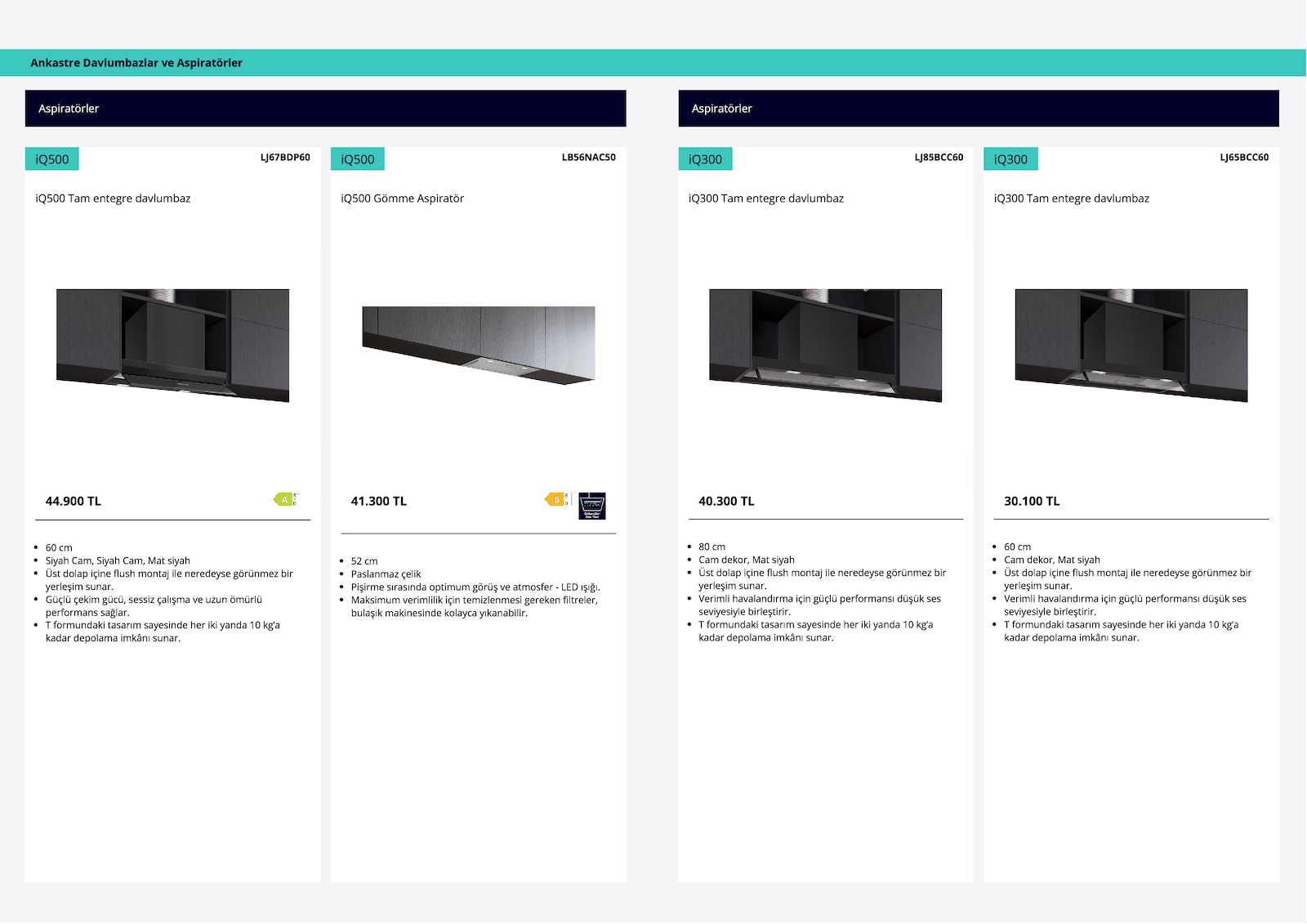Click the '80 cm' specification bullet
This screenshot has width=1307, height=924.
[712, 547]
